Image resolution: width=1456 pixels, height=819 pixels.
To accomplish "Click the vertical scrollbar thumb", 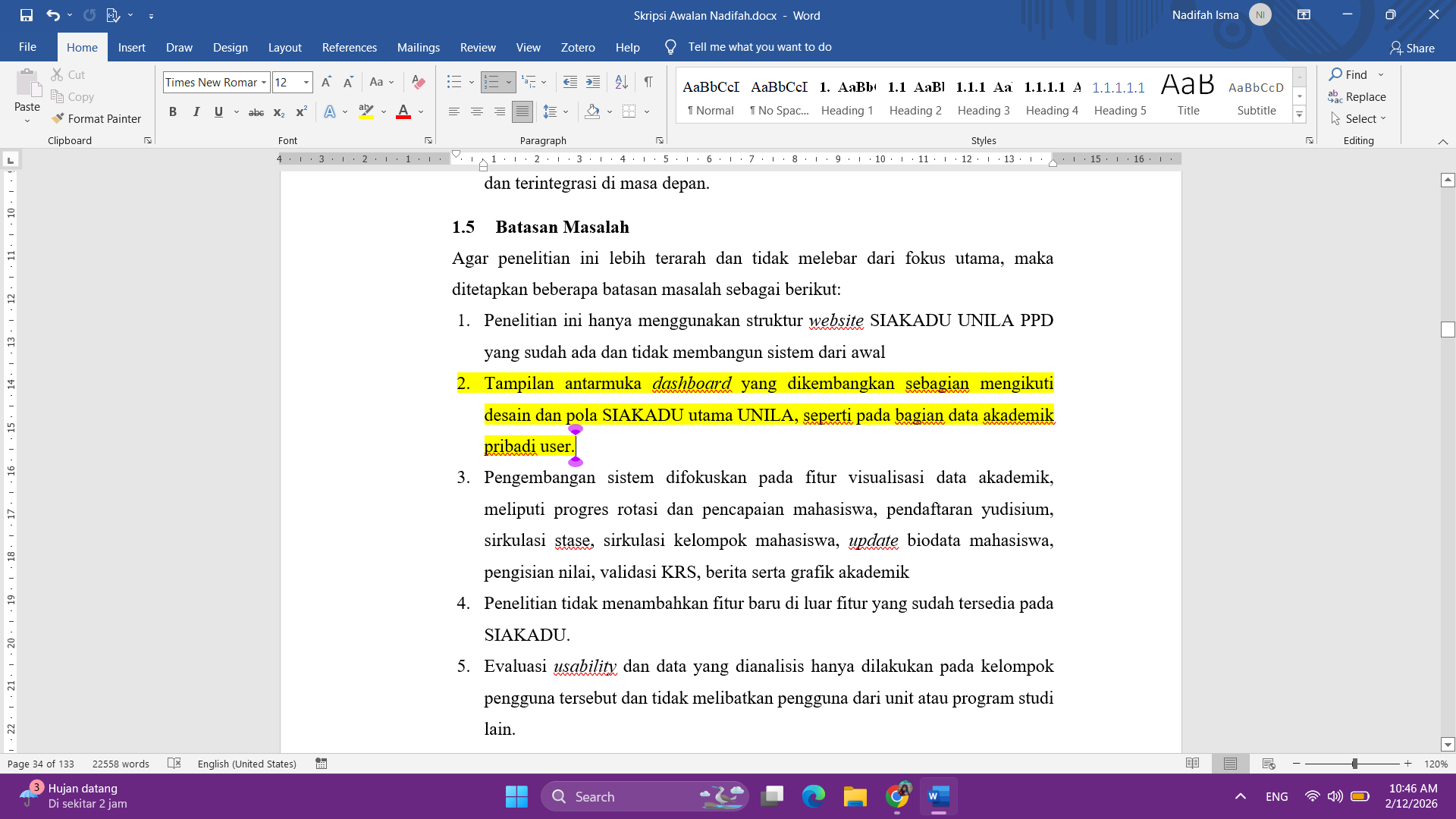I will tap(1448, 329).
